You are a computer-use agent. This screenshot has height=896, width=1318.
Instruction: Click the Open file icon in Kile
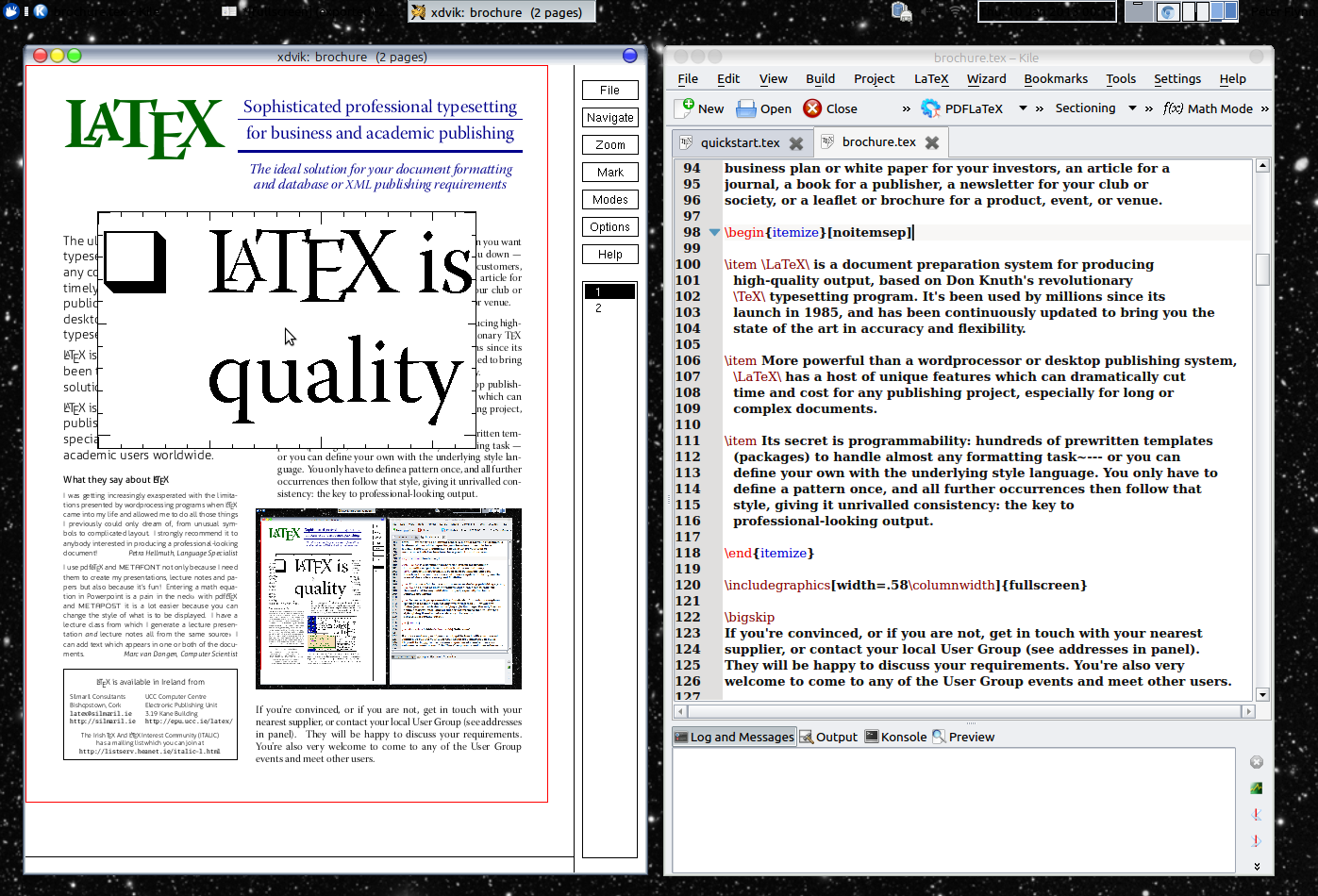click(x=746, y=108)
